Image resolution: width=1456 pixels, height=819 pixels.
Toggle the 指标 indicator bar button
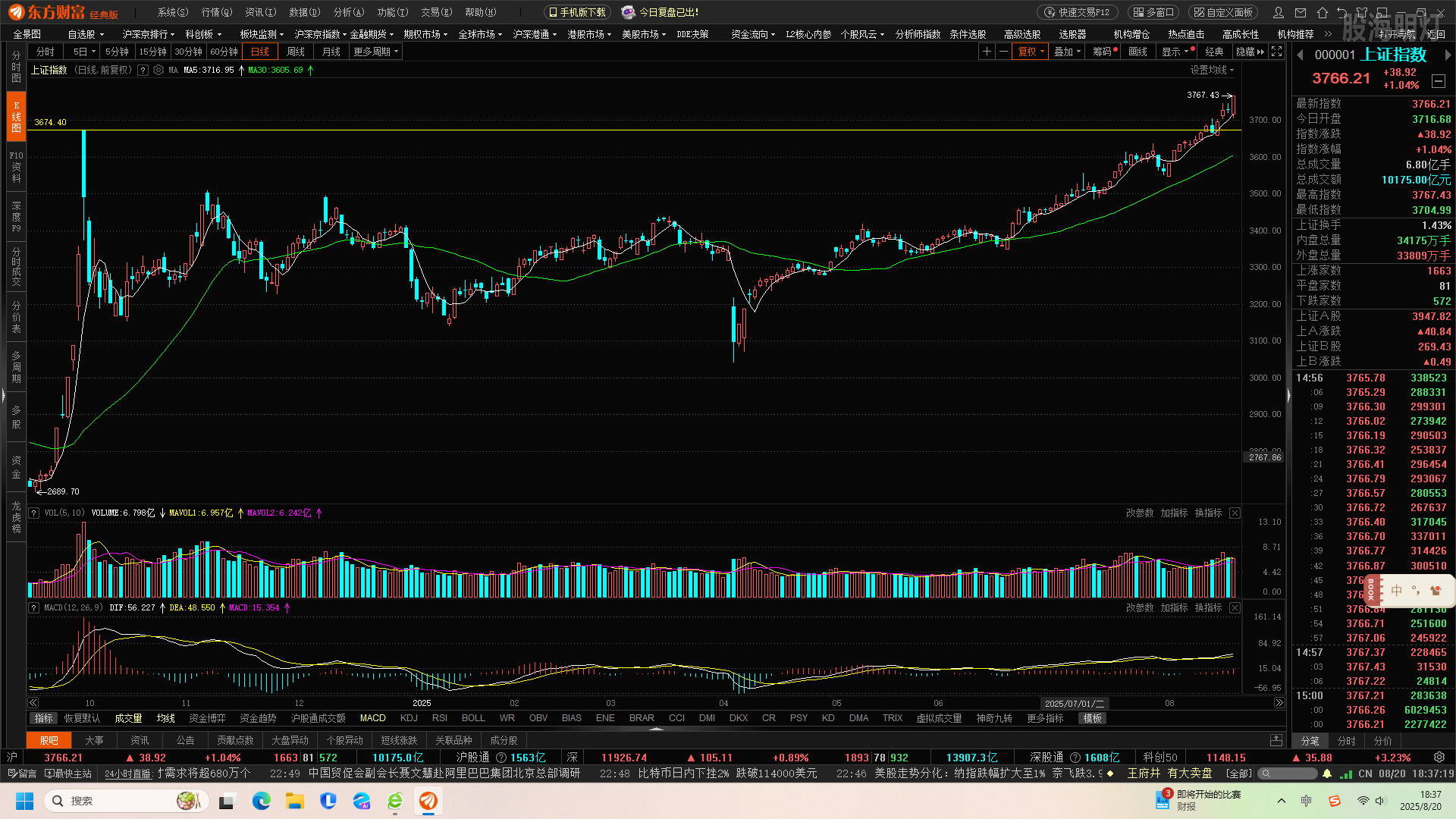coord(44,718)
